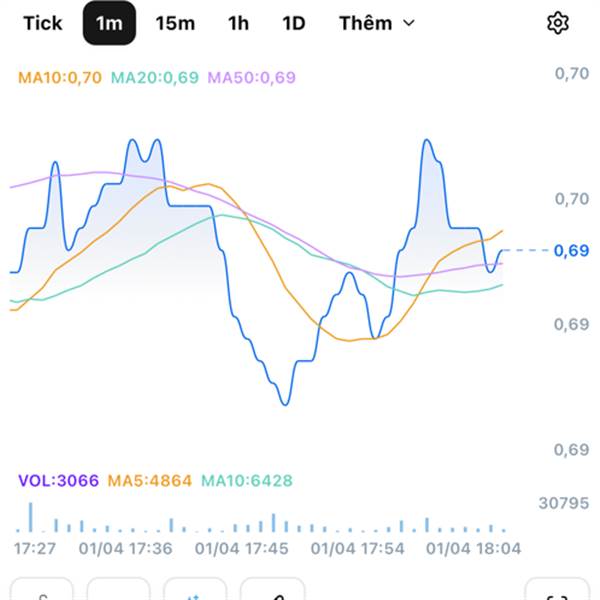The height and width of the screenshot is (600, 600).
Task: Tap the orange MA10:0,70 indicator label
Action: [x=60, y=77]
